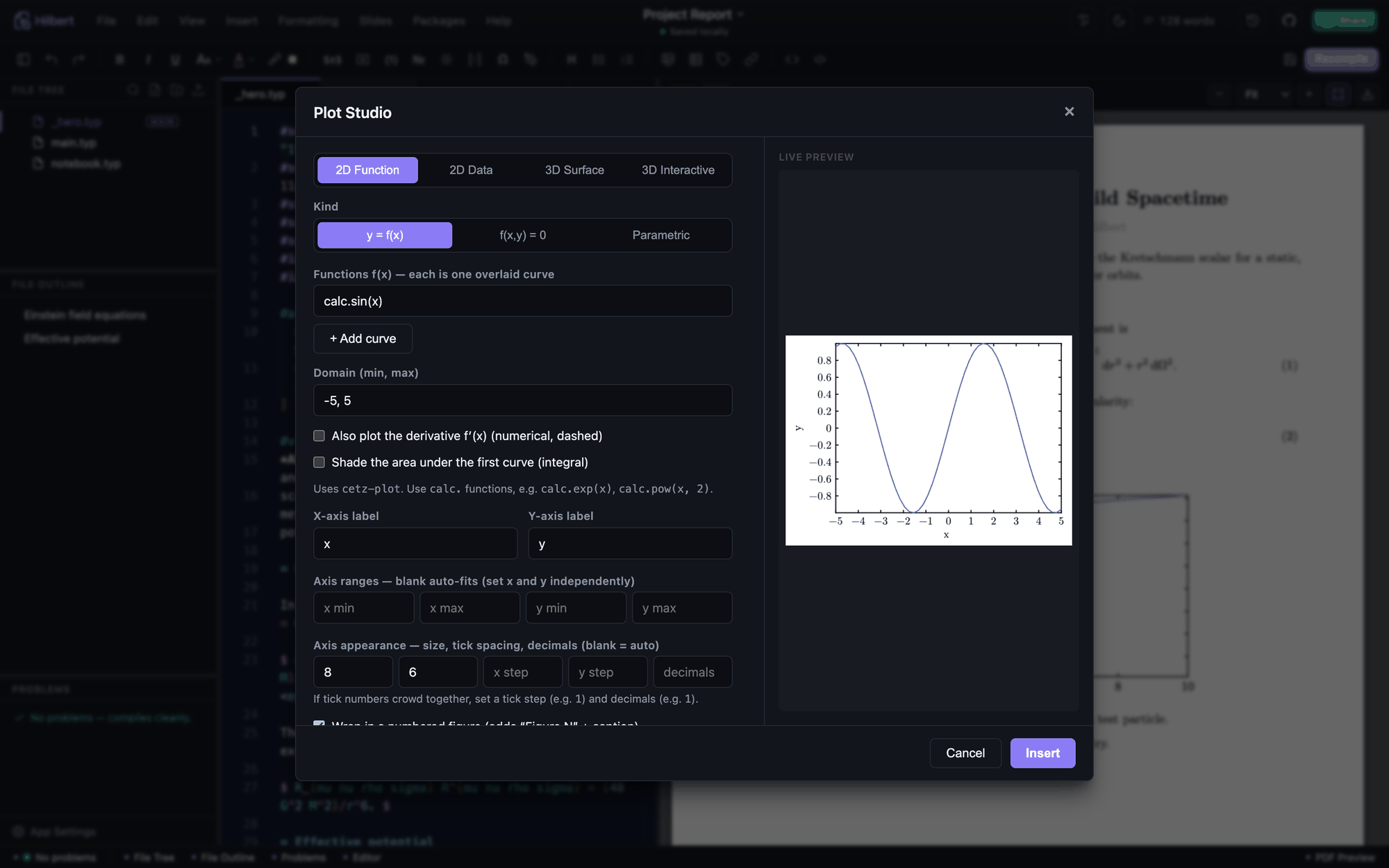Select the 3D Interactive tab
Image resolution: width=1389 pixels, height=868 pixels.
tap(678, 170)
